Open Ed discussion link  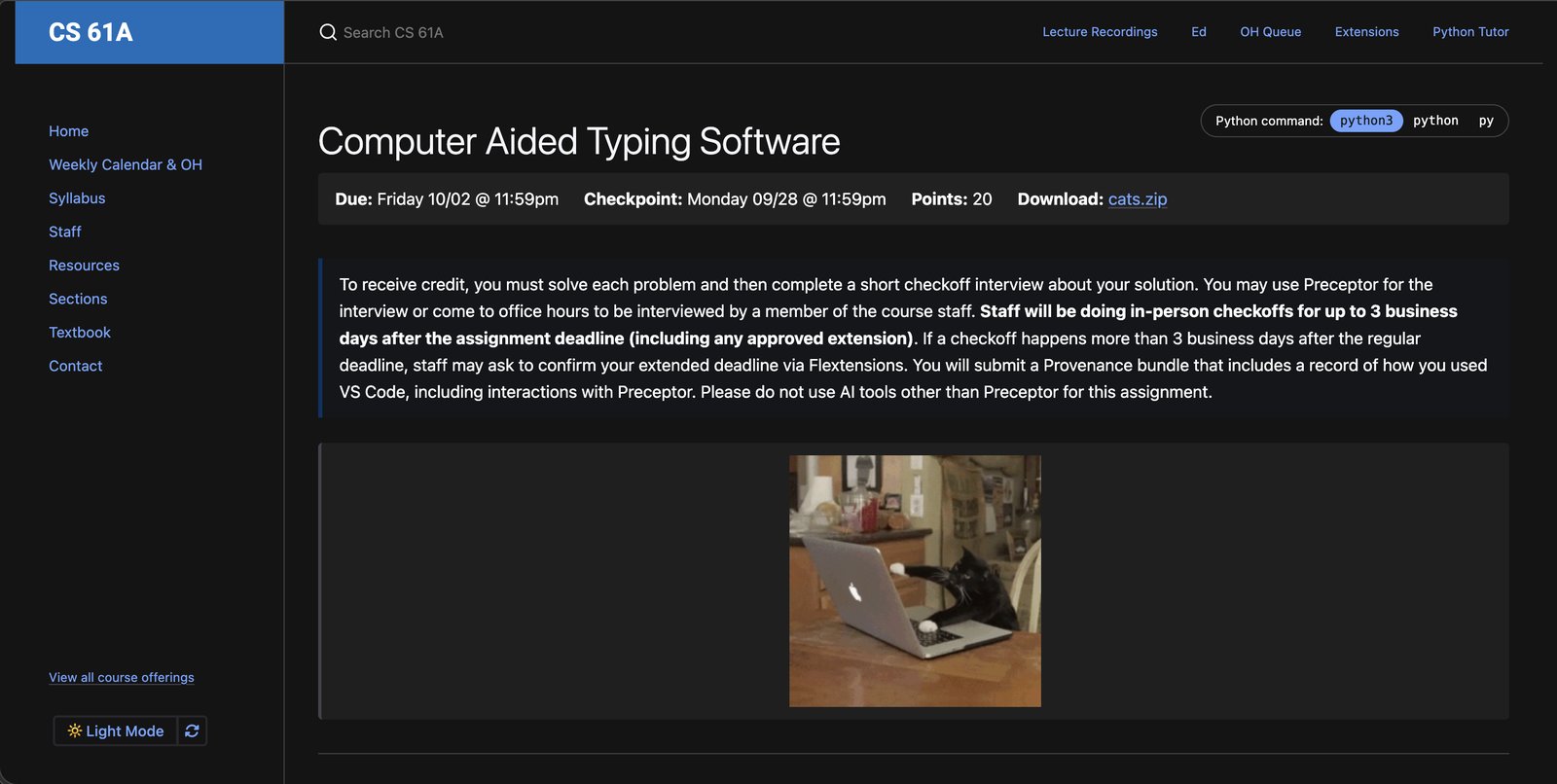point(1199,32)
